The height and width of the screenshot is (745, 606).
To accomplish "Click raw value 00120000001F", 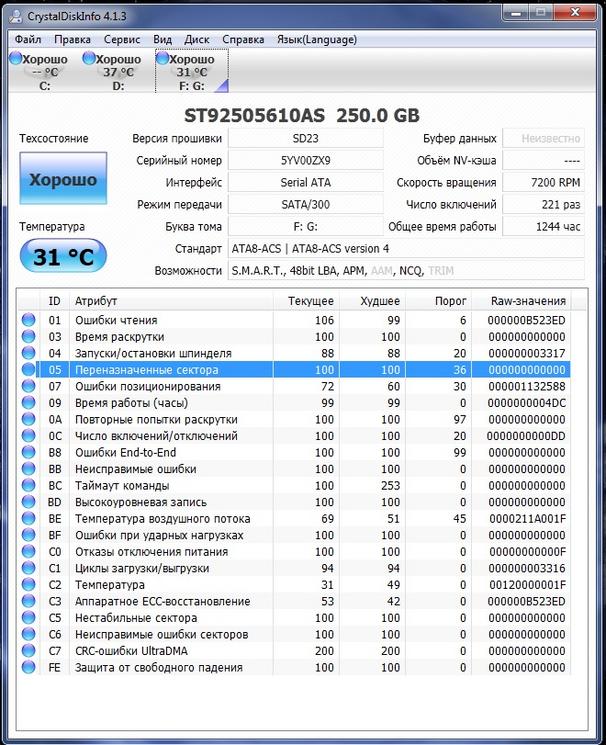I will click(528, 585).
